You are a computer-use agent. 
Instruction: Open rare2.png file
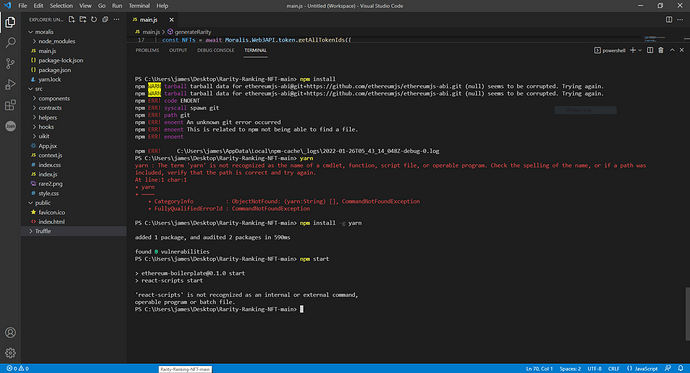[x=74, y=184]
